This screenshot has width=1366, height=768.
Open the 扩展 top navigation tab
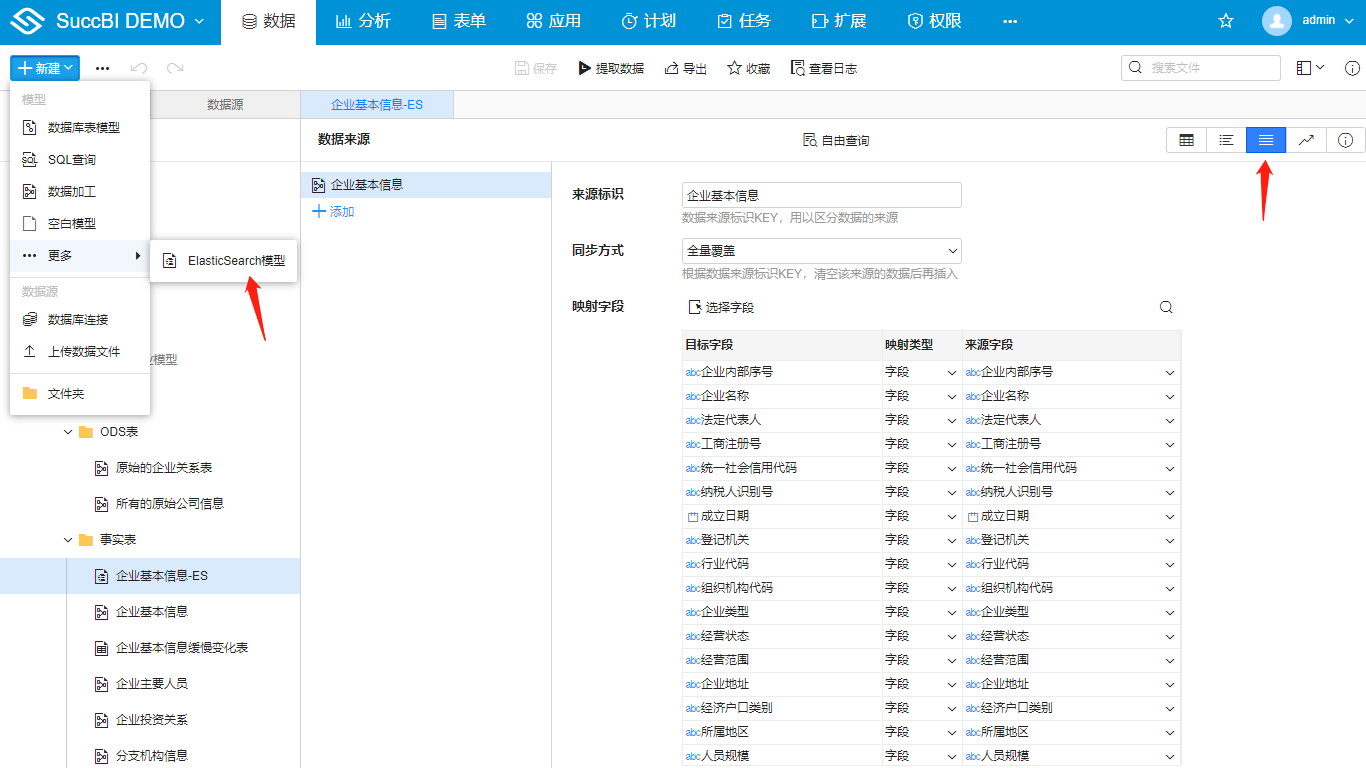coord(838,21)
